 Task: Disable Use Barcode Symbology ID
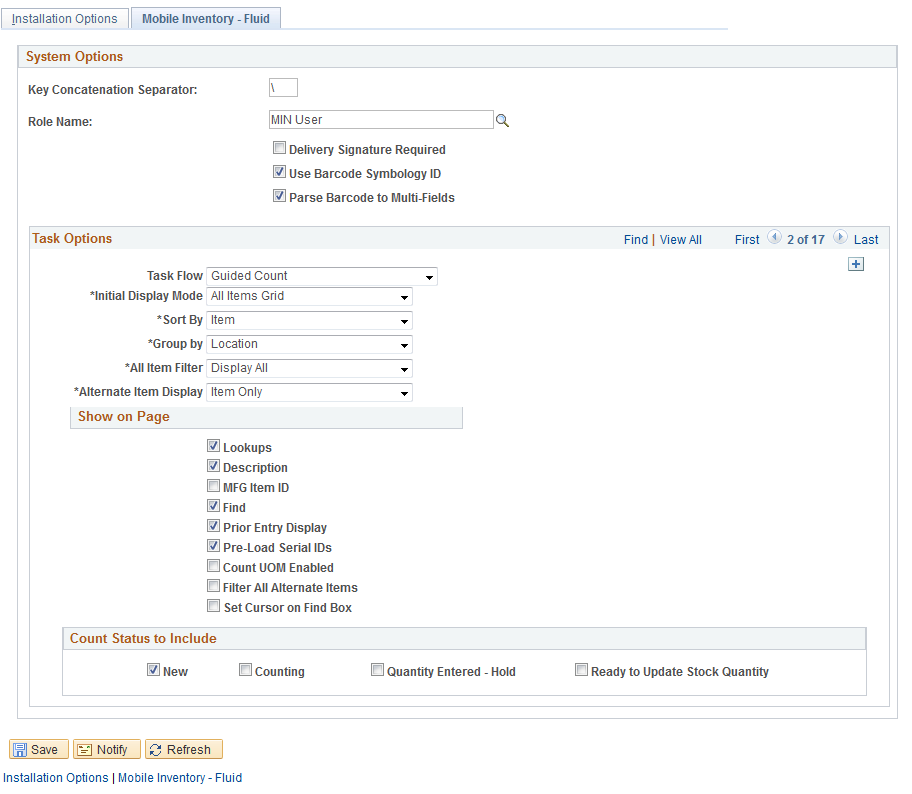tap(280, 171)
